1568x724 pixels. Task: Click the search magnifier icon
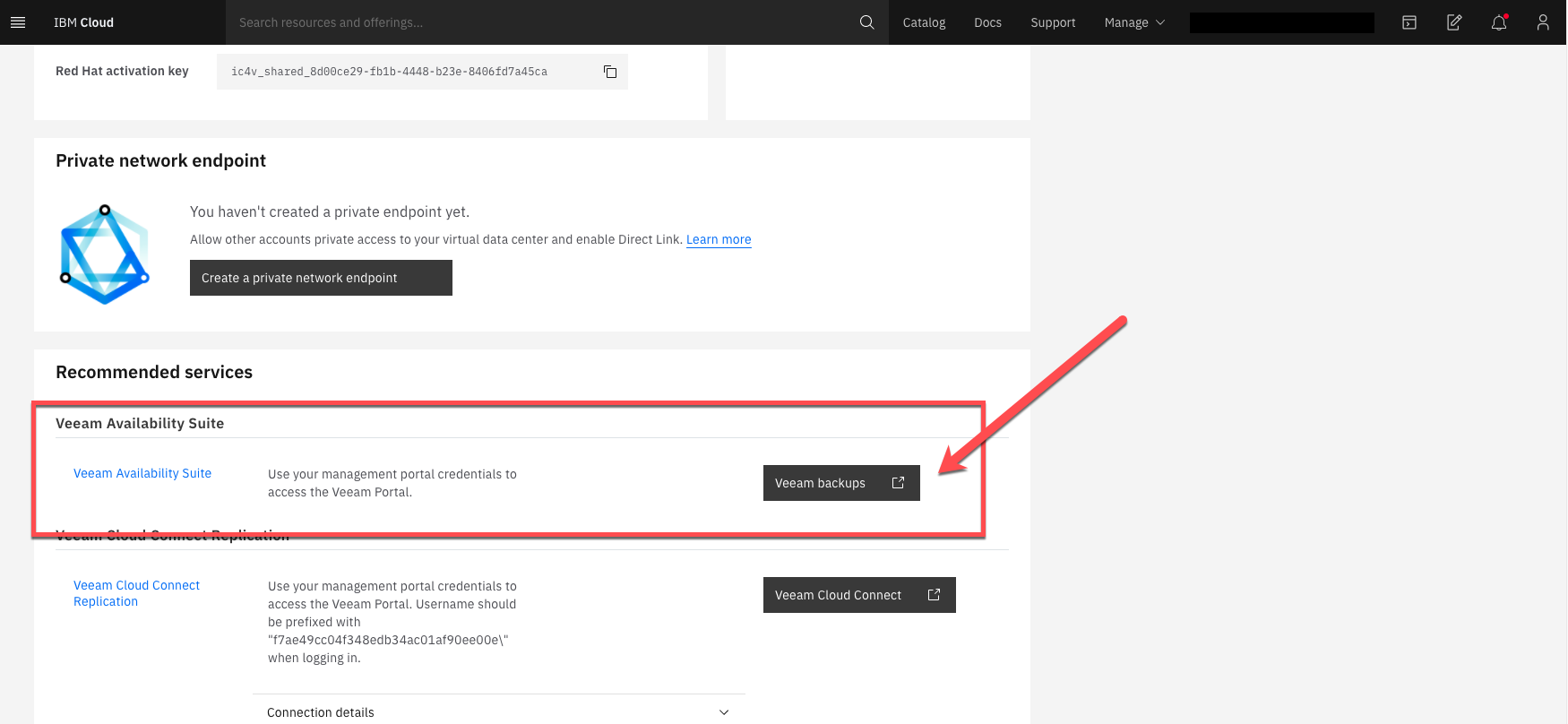[x=866, y=22]
